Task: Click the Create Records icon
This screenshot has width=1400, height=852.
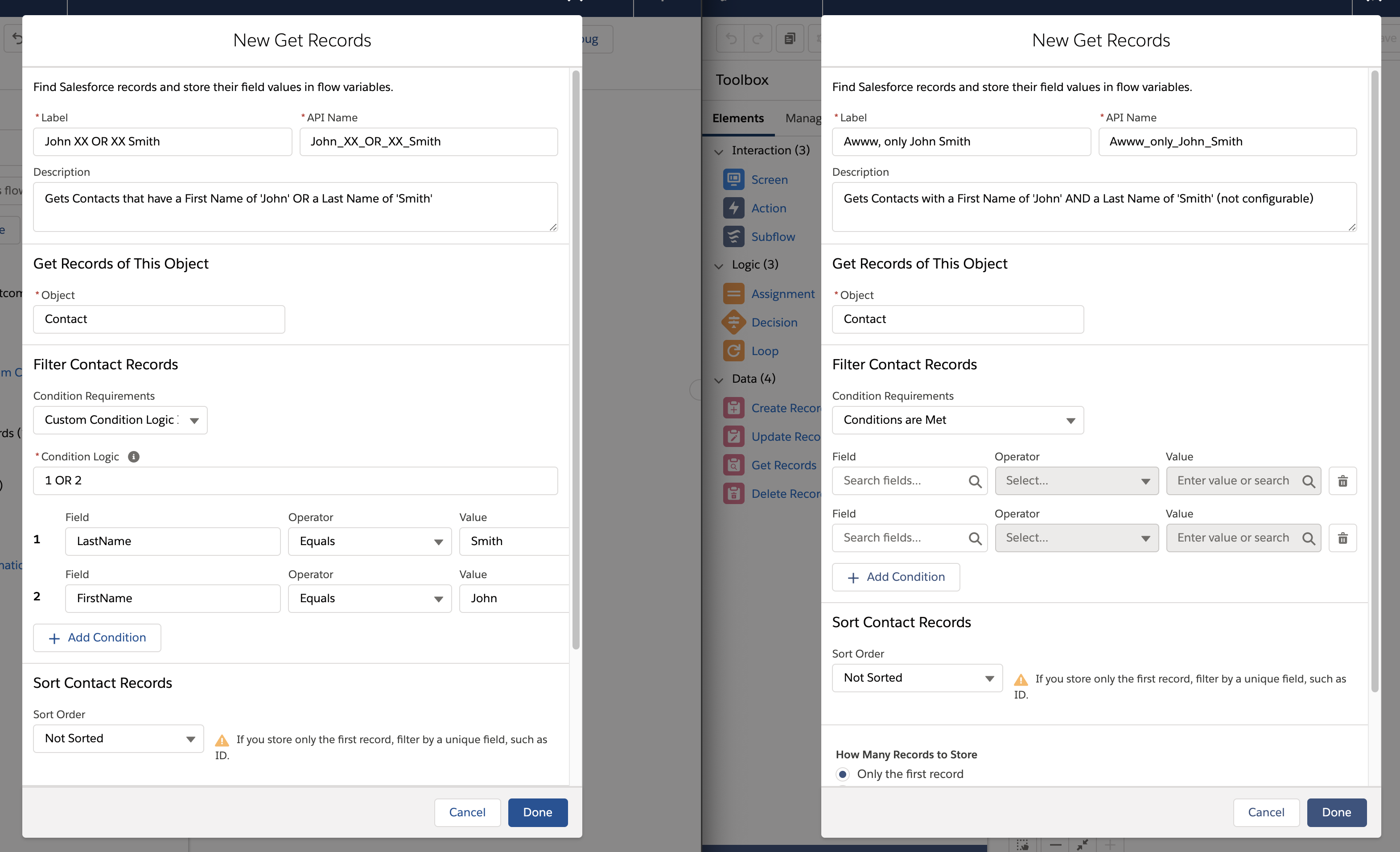Action: (x=733, y=408)
